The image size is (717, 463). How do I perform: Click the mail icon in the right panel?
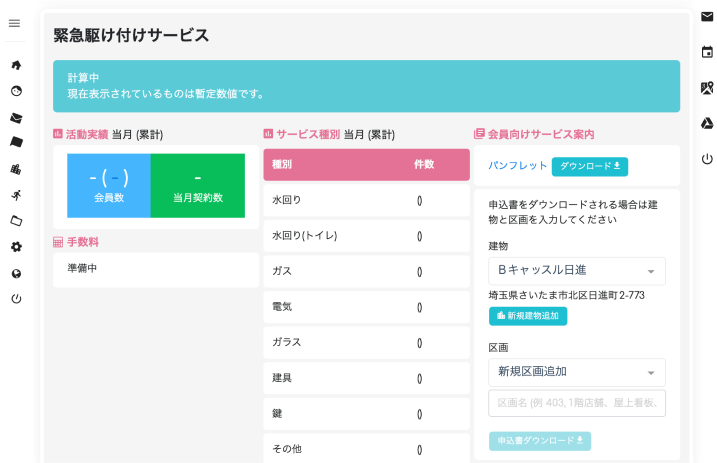[x=707, y=17]
